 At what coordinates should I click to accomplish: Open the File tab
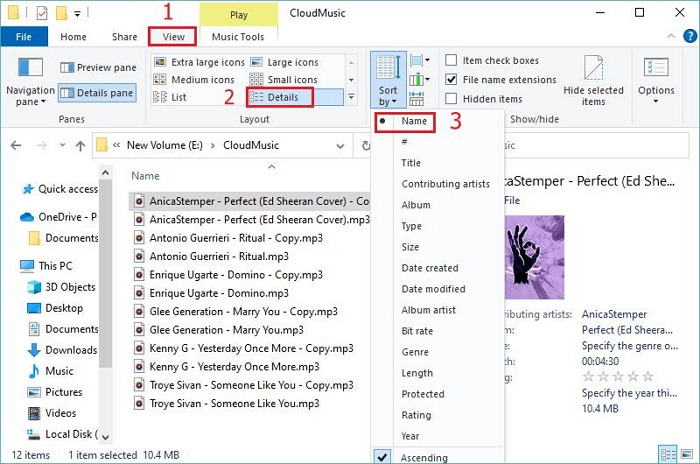click(x=24, y=37)
